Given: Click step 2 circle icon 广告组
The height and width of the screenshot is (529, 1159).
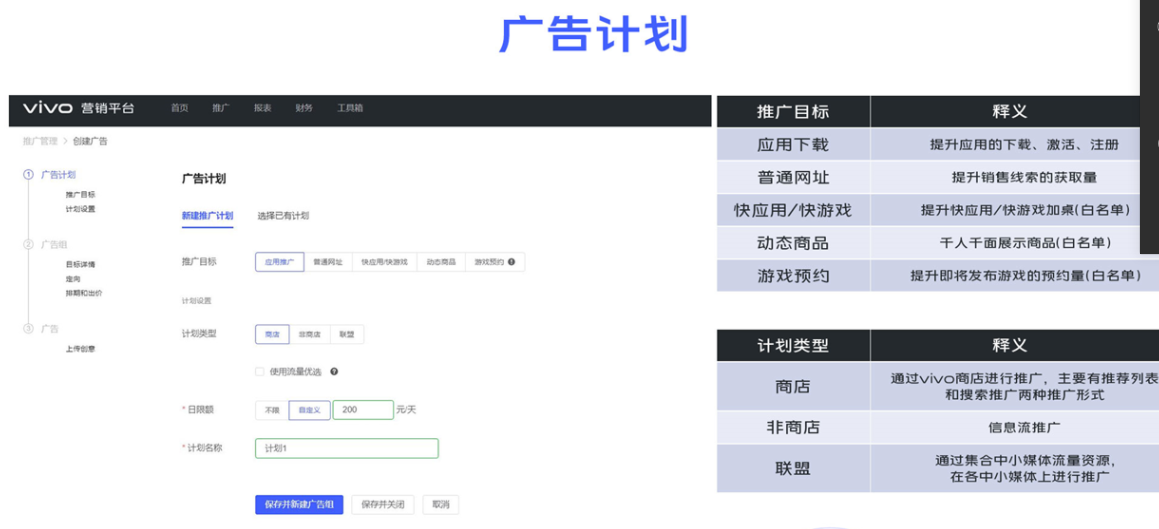Looking at the screenshot, I should pyautogui.click(x=28, y=244).
